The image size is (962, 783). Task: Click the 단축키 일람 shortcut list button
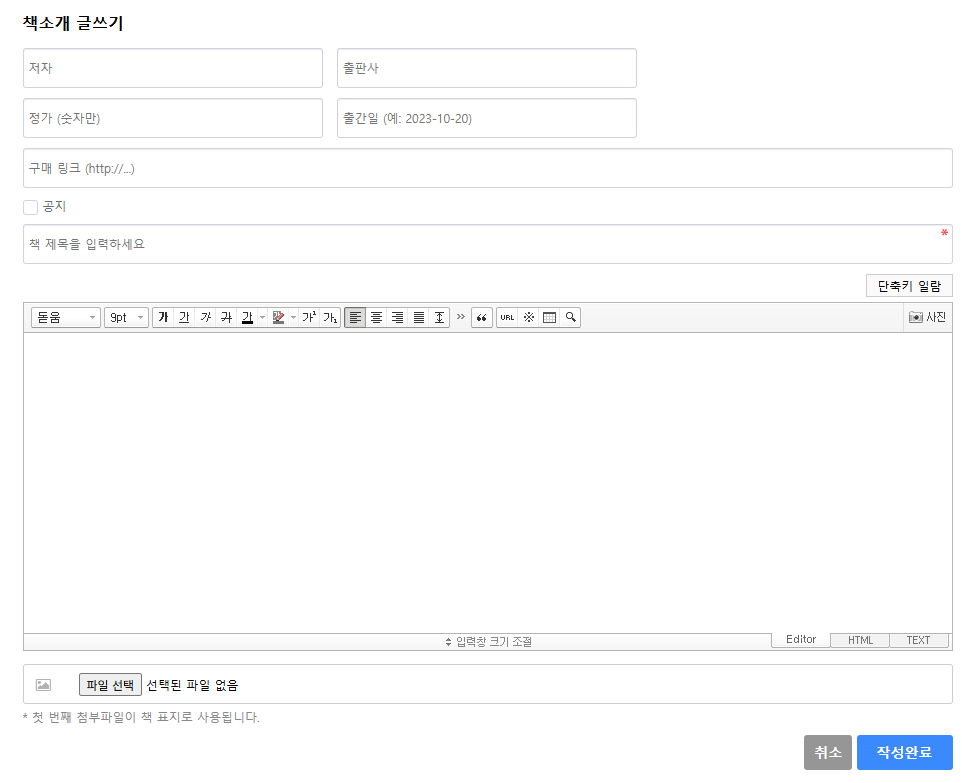pos(909,286)
